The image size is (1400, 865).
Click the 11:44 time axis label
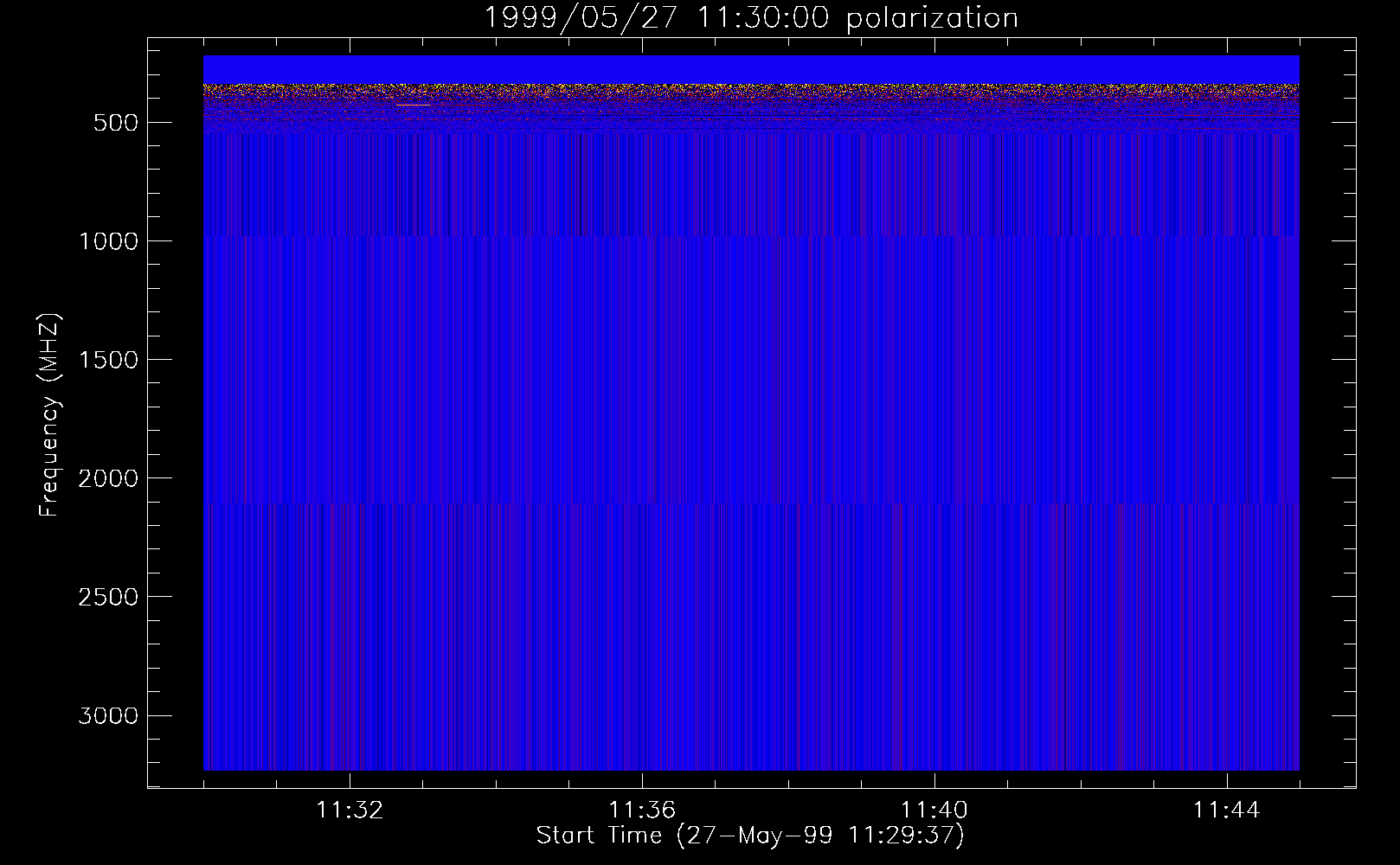click(x=1227, y=811)
